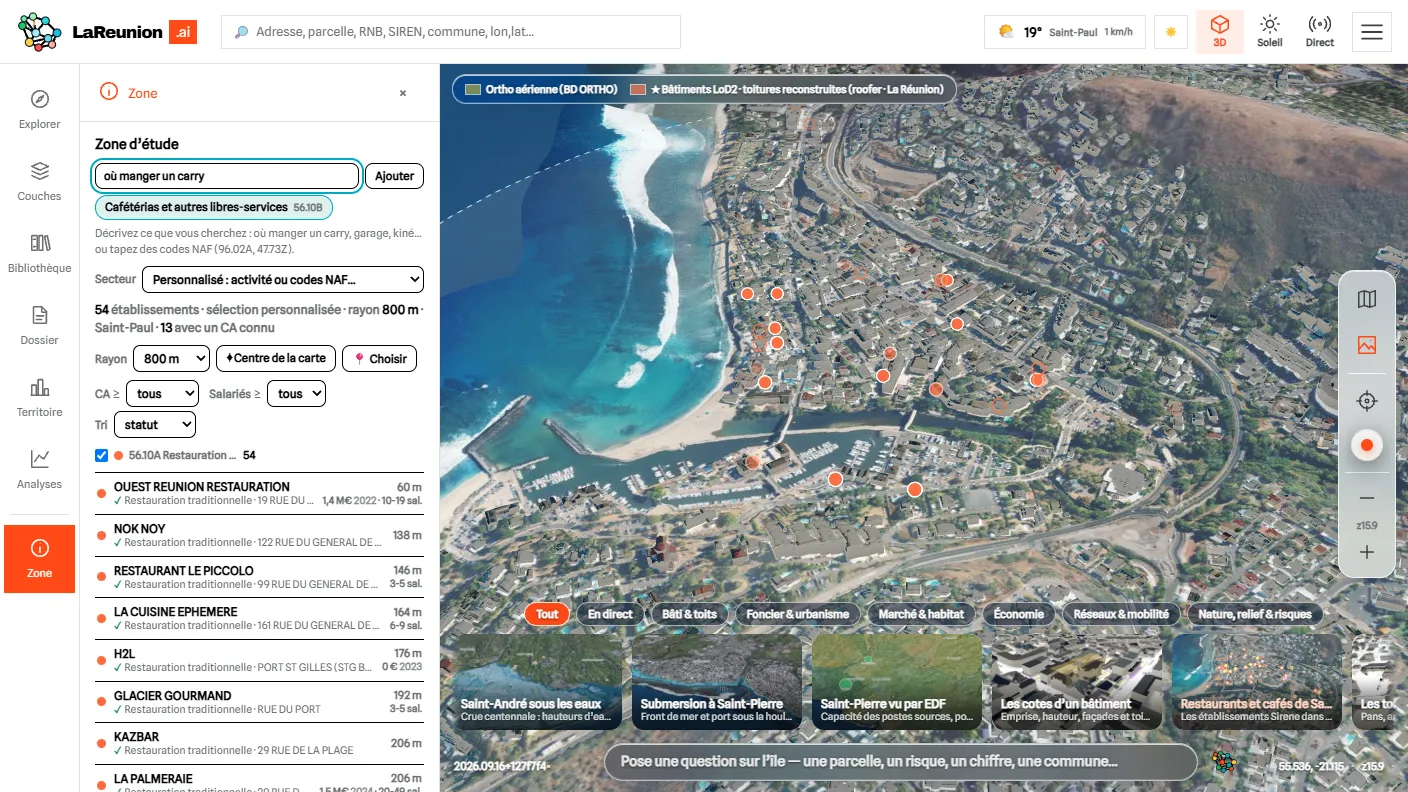
Task: Select H2L in the list
Action: pos(259,661)
